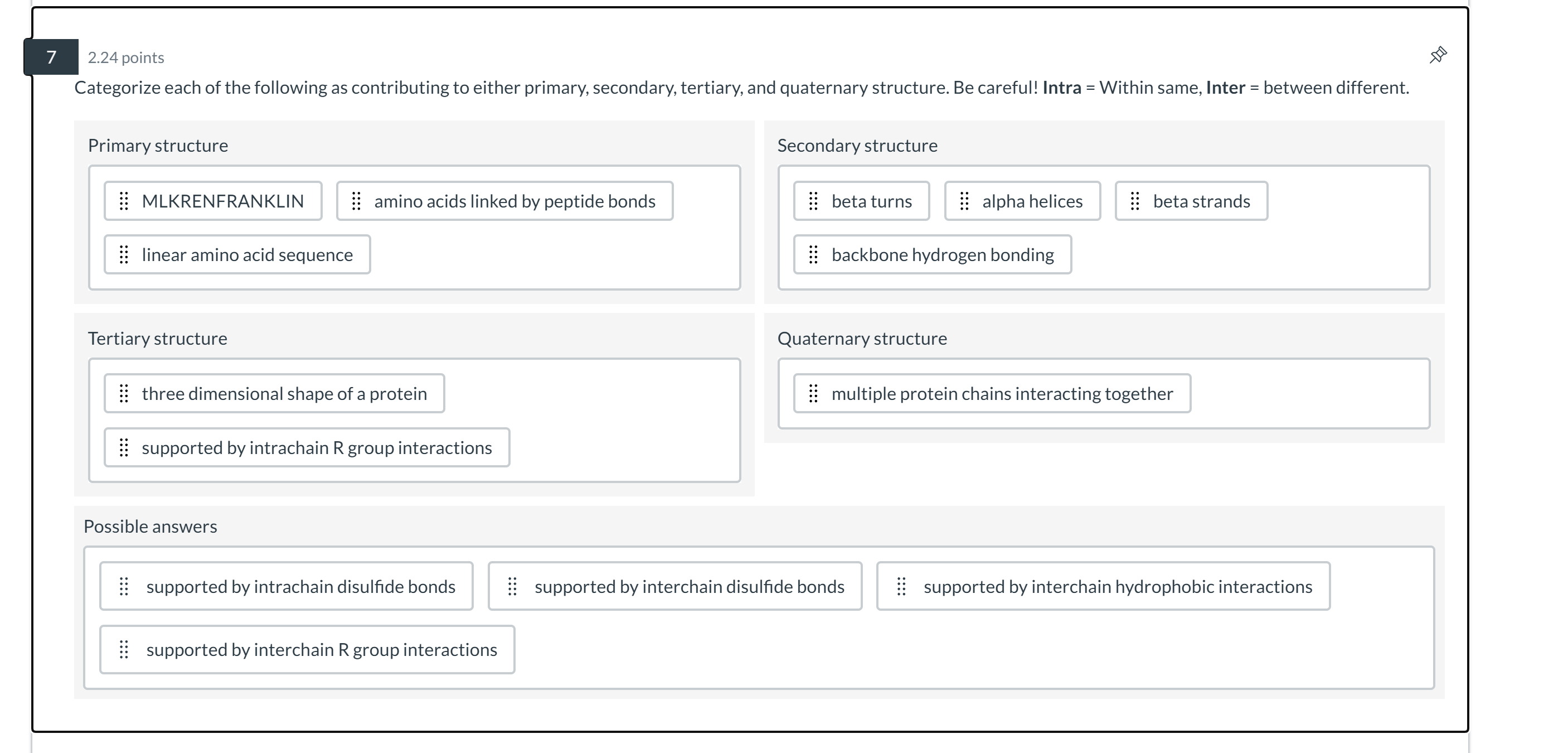The width and height of the screenshot is (1568, 753).
Task: Click the drag handle on linear amino acid sequence
Action: coord(124,255)
